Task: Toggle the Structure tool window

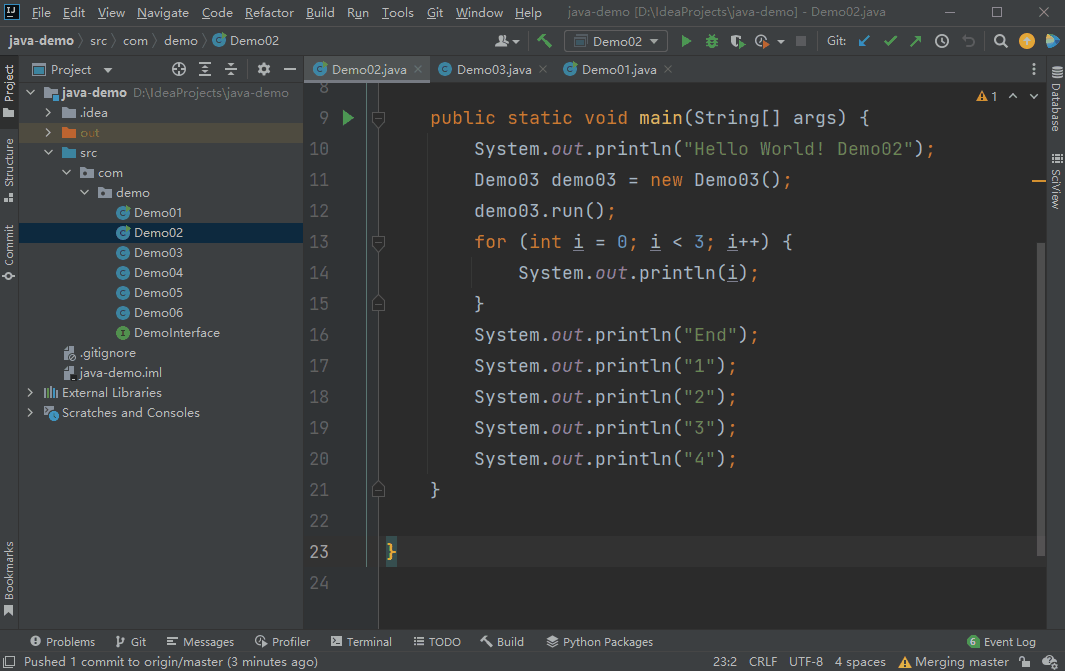Action: [9, 169]
